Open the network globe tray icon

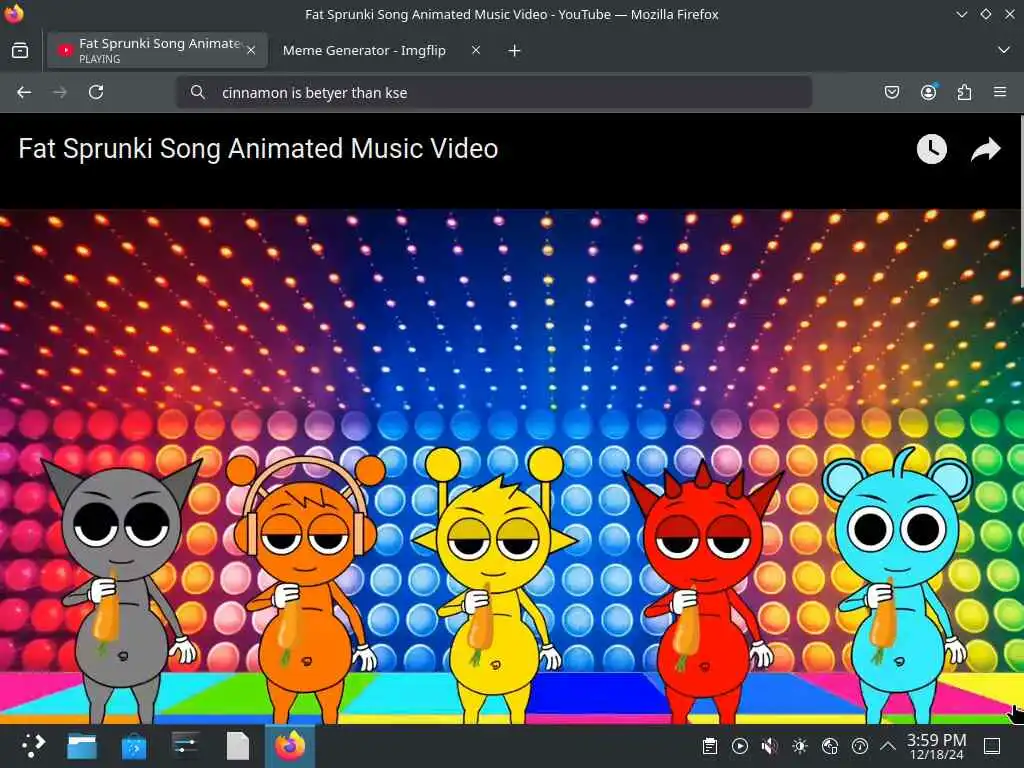(830, 746)
